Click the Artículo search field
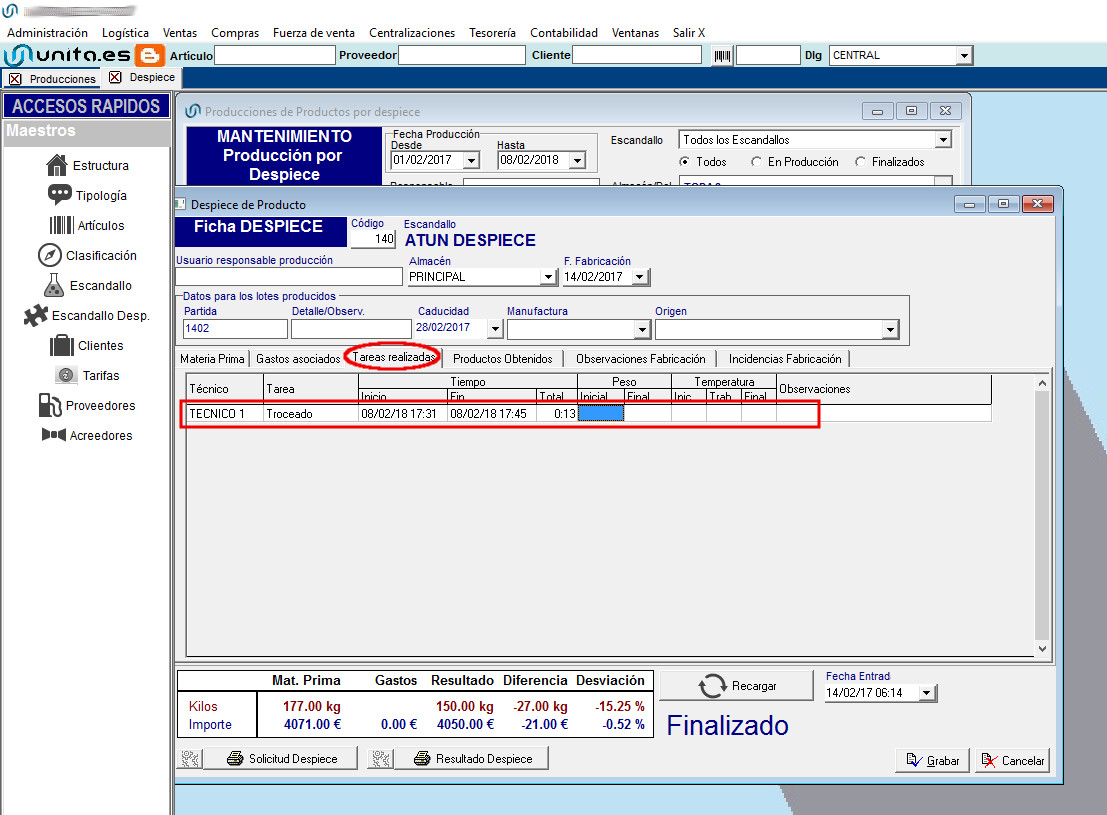Viewport: 1107px width, 815px height. (x=275, y=55)
